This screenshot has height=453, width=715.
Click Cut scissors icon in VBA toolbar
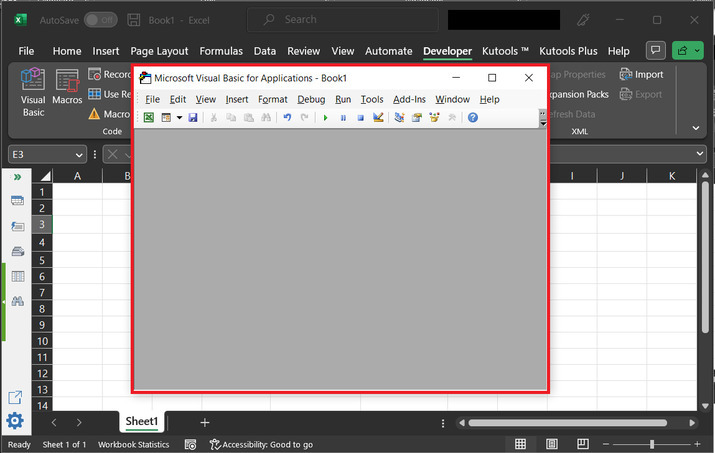click(213, 118)
